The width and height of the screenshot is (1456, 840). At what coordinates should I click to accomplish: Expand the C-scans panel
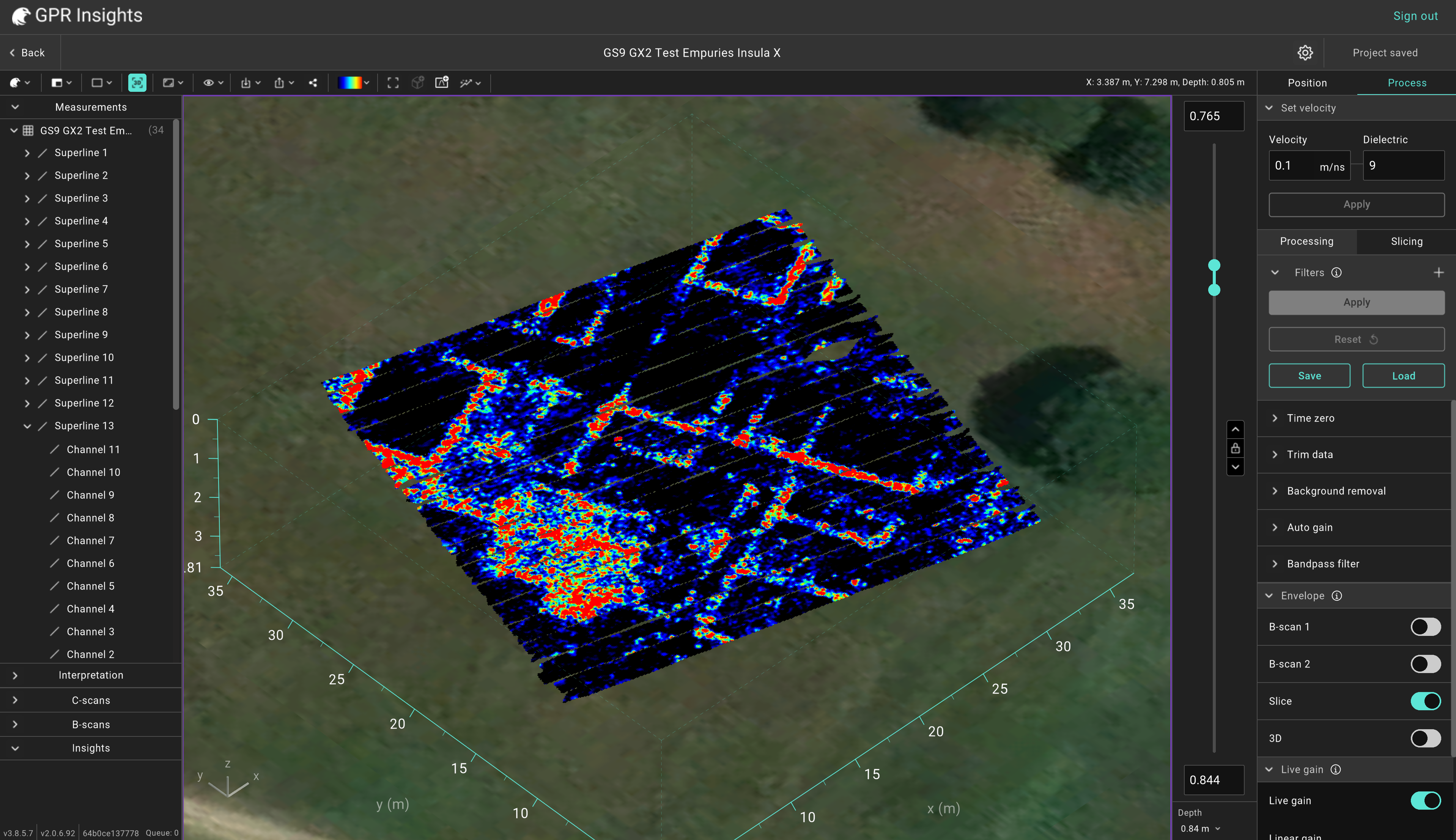[15, 700]
